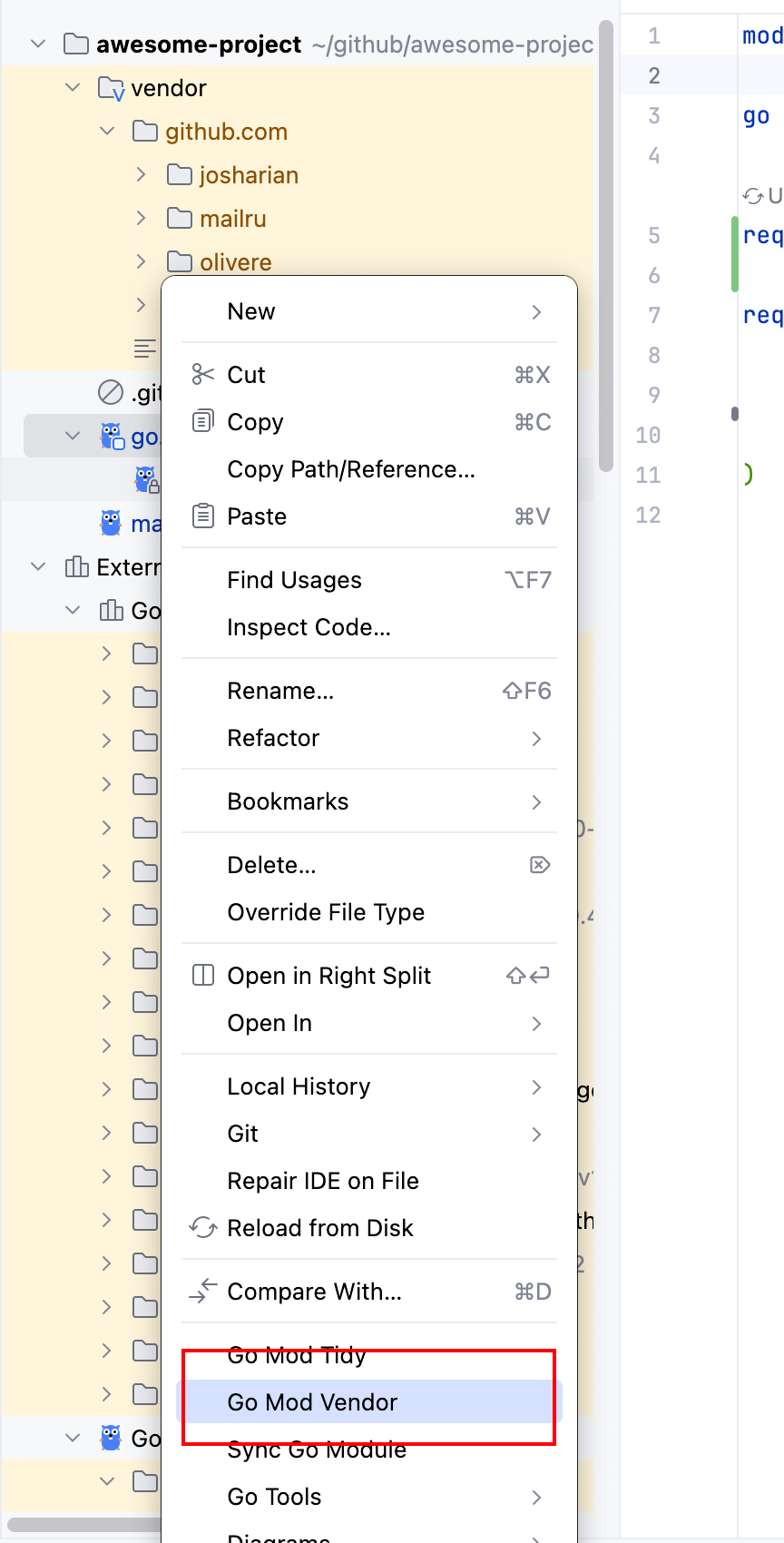Screen dimensions: 784x1543
Task: Select Go Mod Vendor menu item
Action: [312, 1402]
